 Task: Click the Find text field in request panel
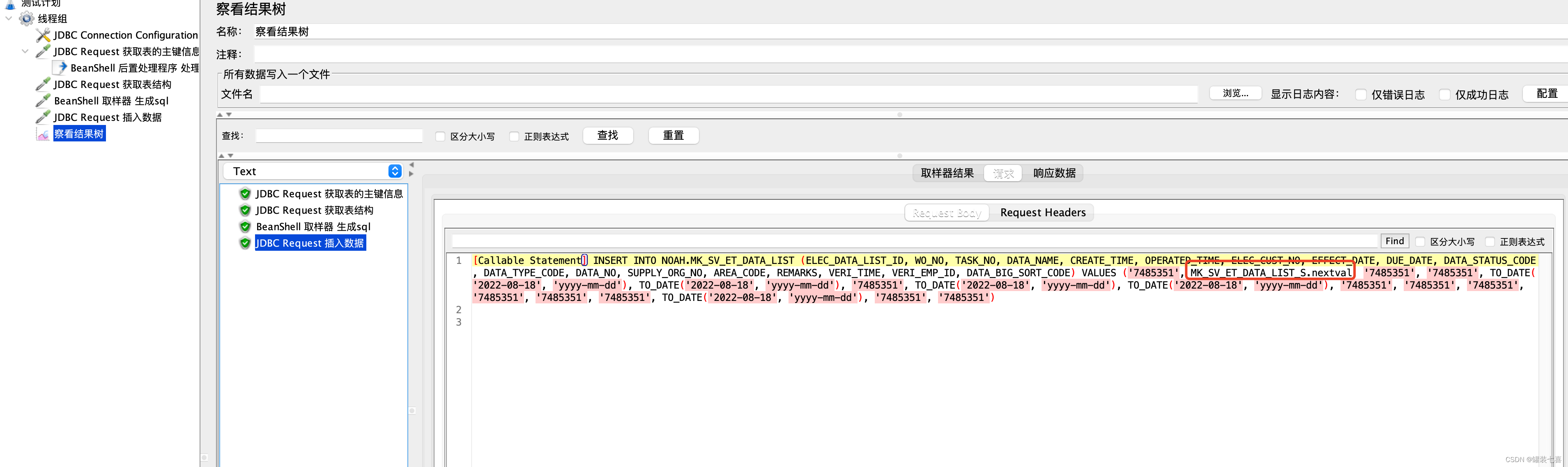tap(914, 241)
